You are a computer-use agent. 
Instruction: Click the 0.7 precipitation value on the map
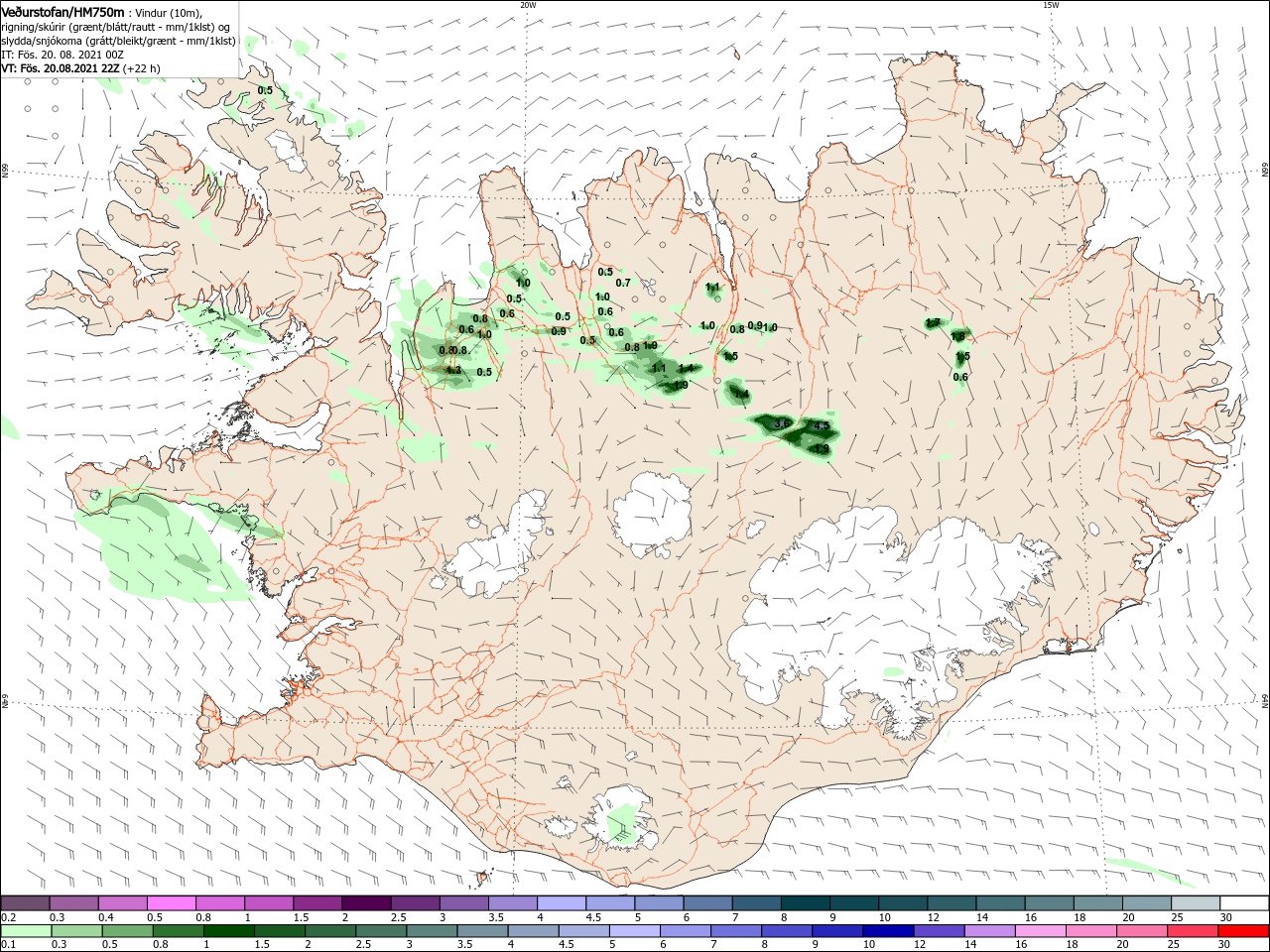pos(623,283)
